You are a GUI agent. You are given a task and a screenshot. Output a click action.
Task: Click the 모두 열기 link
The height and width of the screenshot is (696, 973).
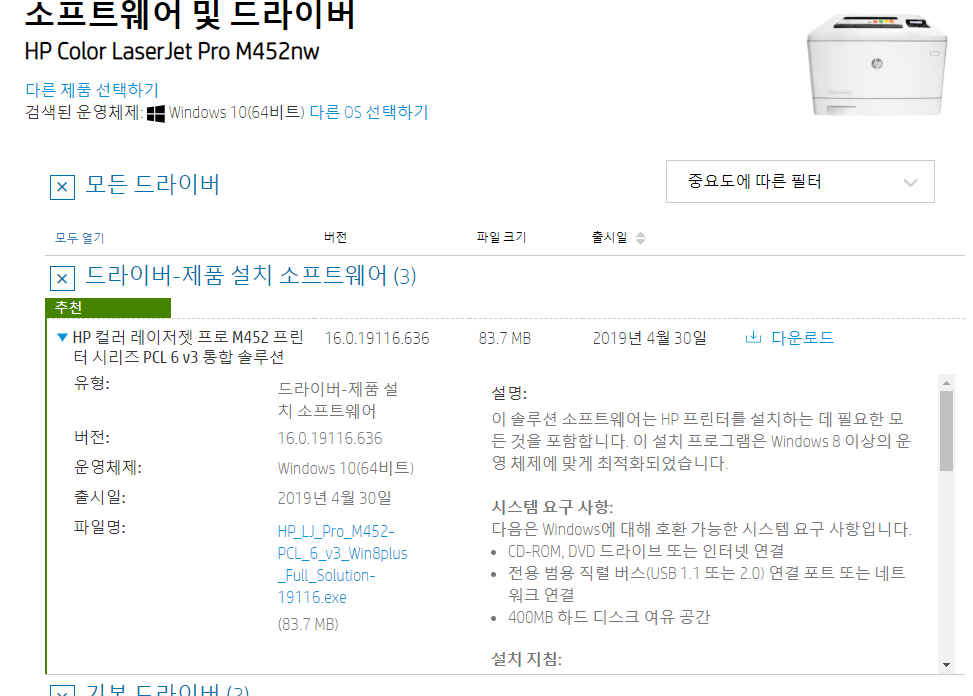click(79, 238)
